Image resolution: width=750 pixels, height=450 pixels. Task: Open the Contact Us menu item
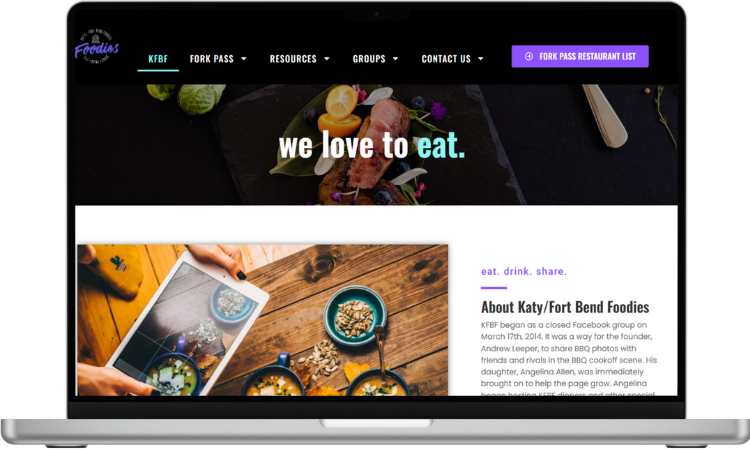(x=446, y=59)
